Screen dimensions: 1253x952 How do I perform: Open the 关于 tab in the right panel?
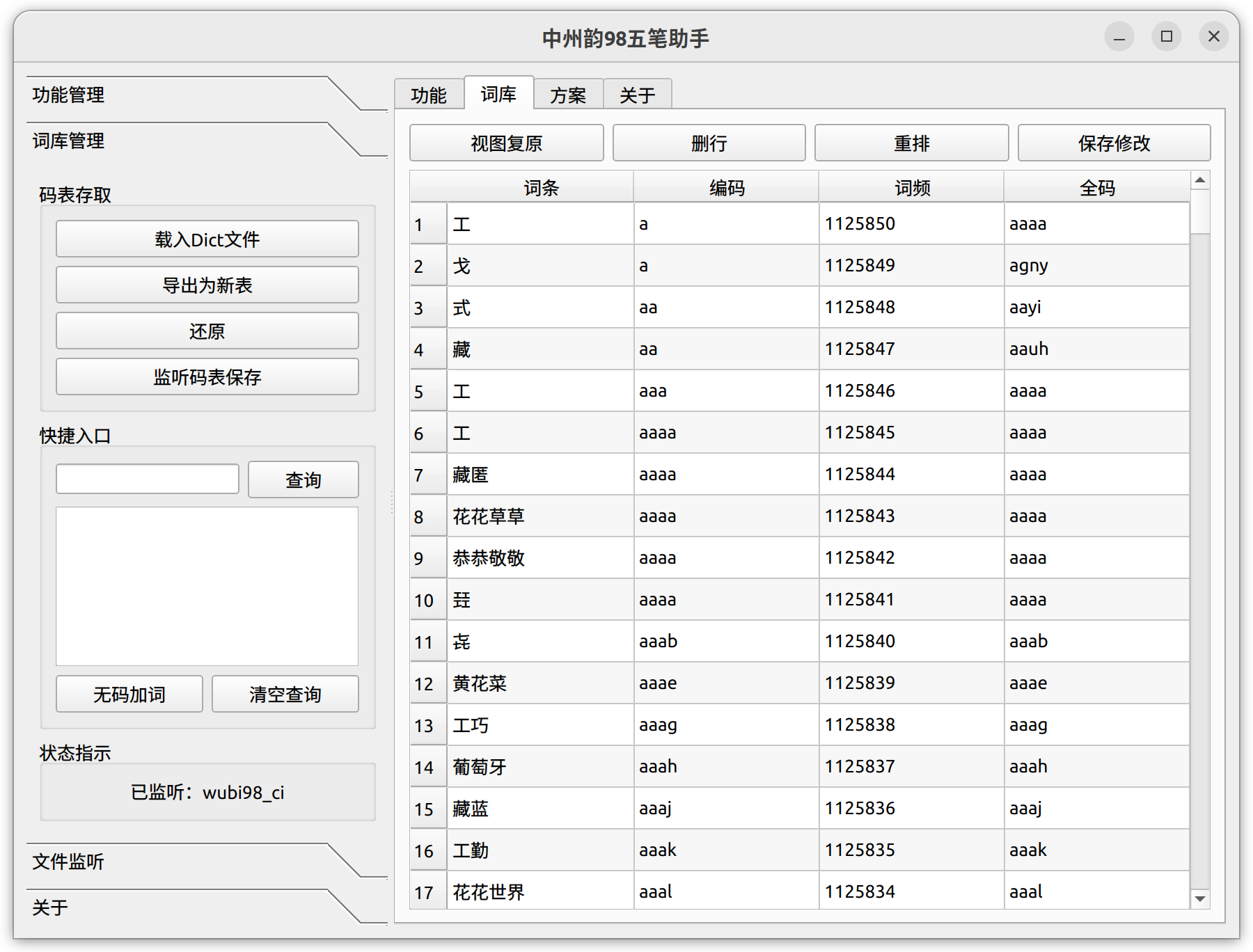pos(638,95)
